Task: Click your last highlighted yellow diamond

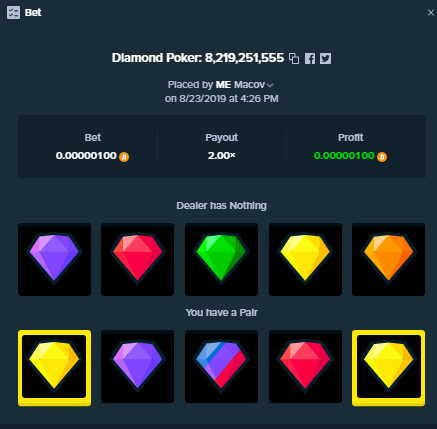Action: (x=388, y=368)
